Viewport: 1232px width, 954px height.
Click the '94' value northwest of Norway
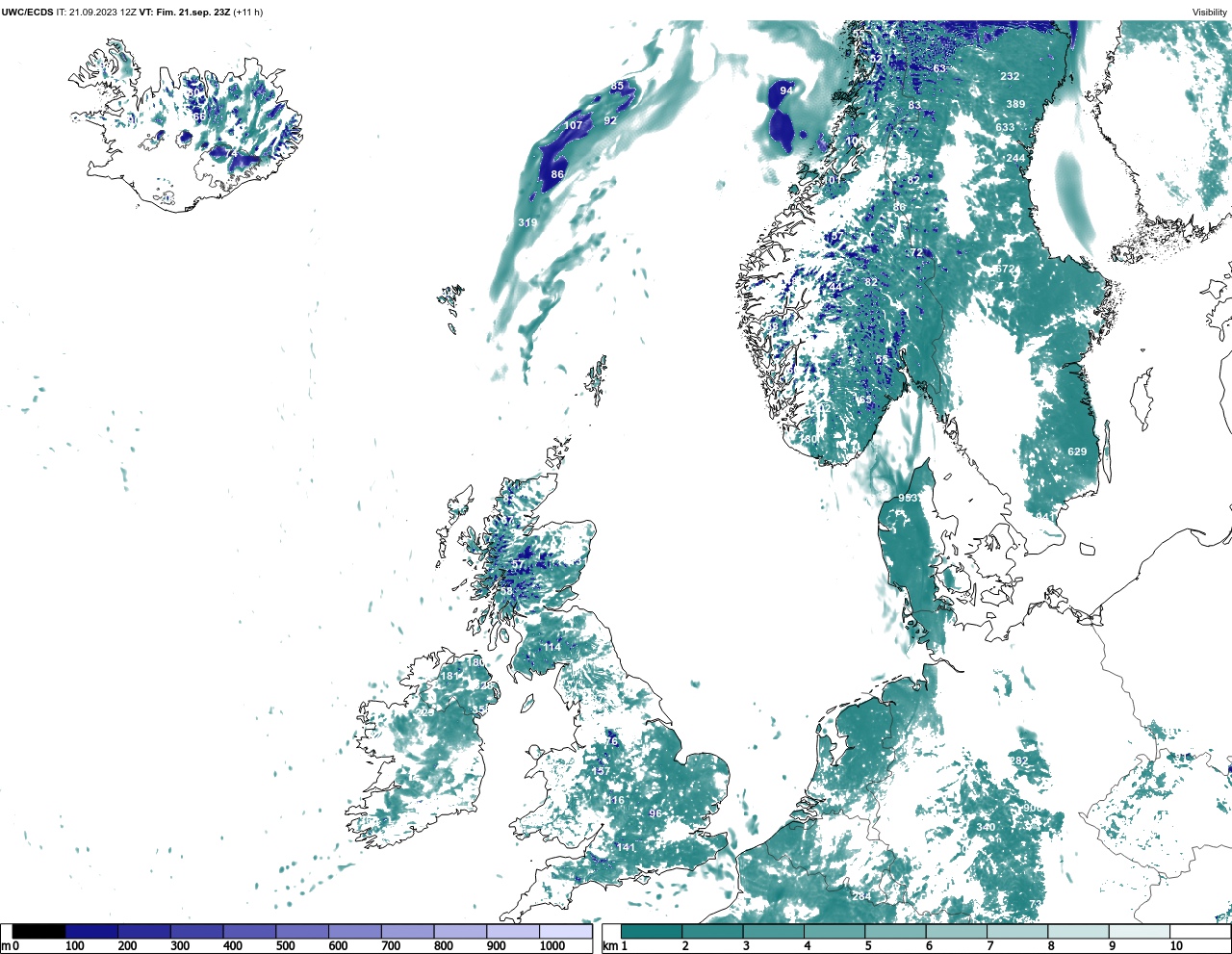click(786, 90)
